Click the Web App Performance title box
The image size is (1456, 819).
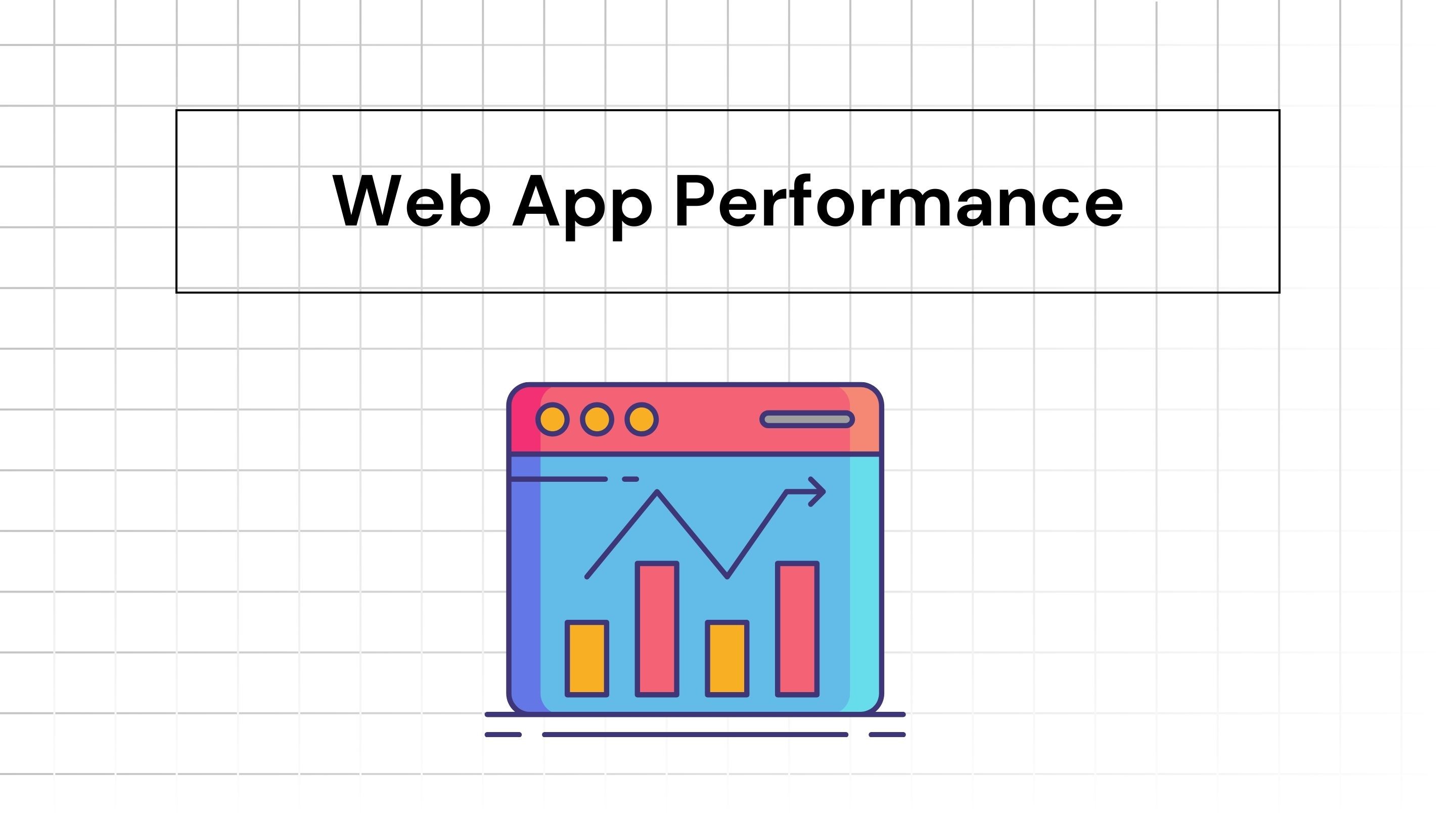point(728,200)
